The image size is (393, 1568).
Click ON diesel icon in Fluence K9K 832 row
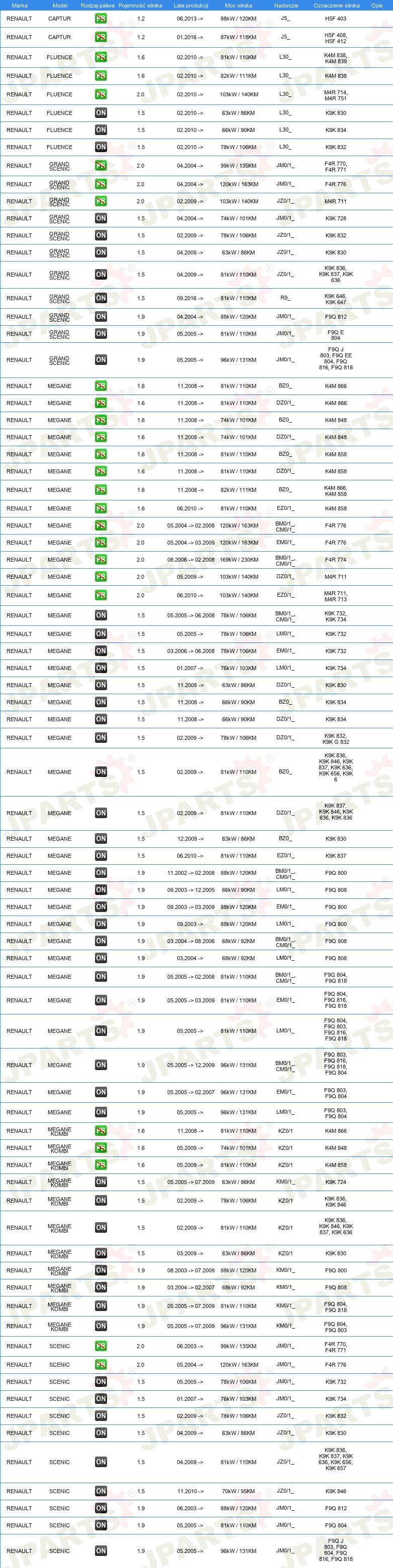click(x=101, y=147)
